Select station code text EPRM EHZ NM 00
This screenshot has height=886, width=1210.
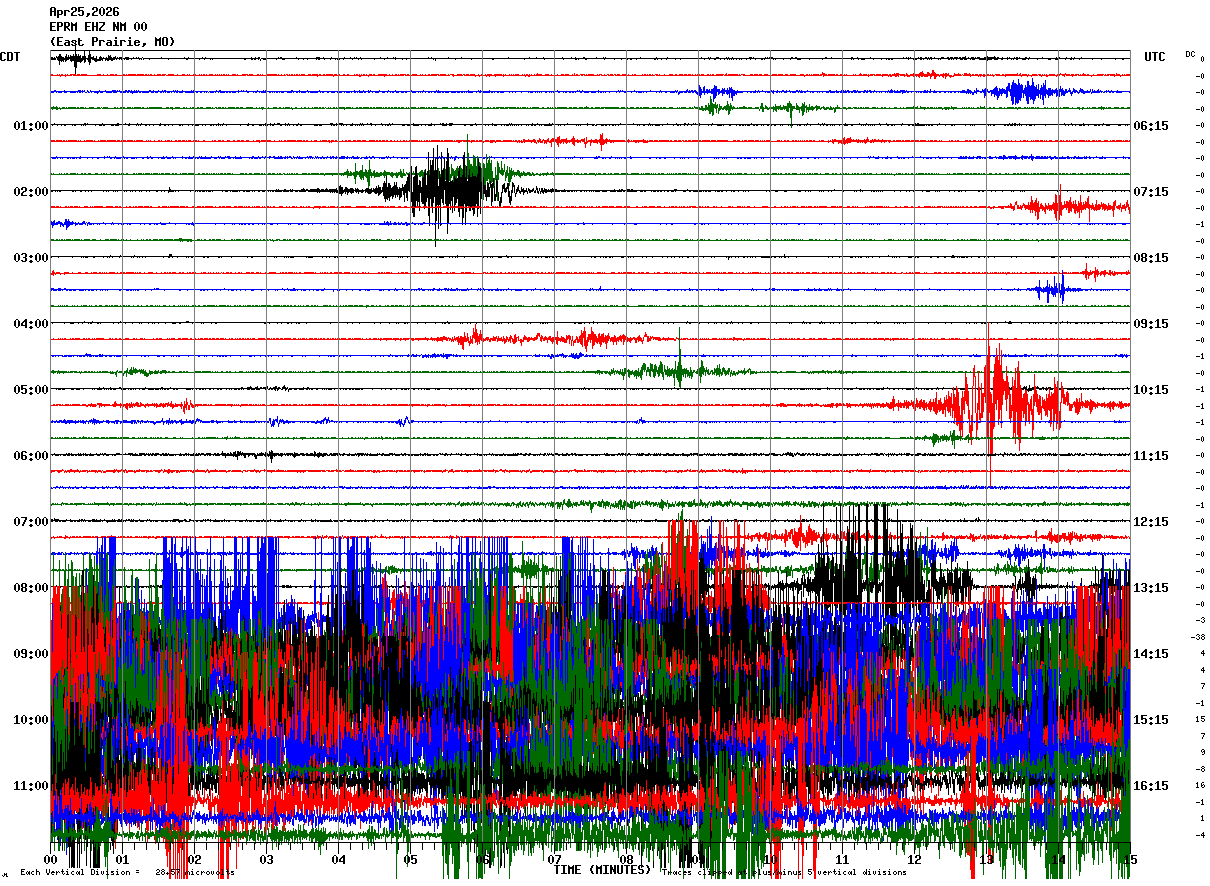pyautogui.click(x=98, y=27)
